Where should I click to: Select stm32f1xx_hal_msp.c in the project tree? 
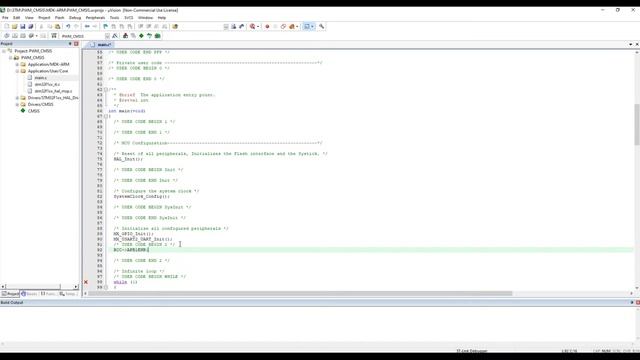[53, 91]
